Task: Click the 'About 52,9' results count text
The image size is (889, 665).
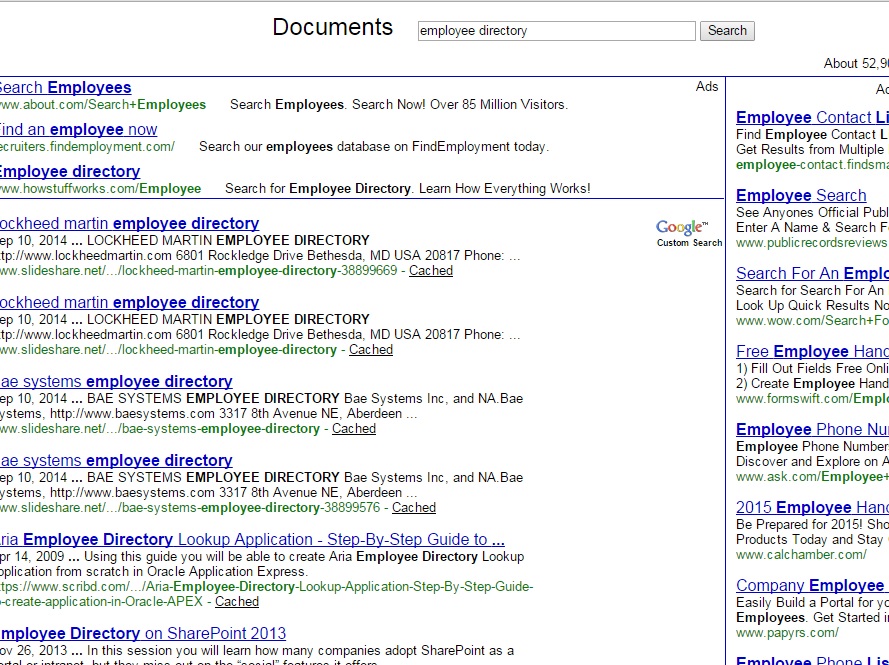Action: (x=856, y=63)
